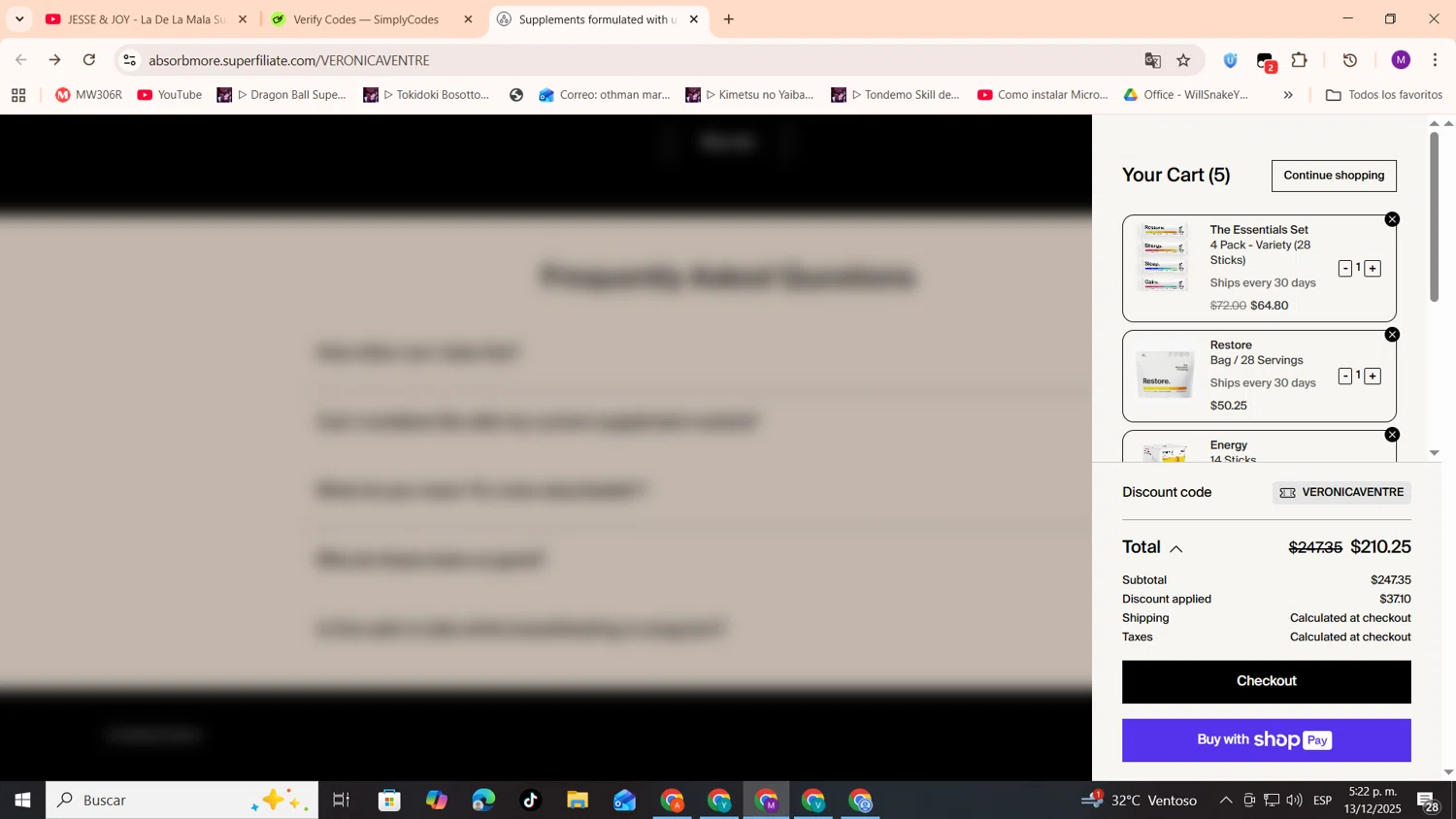Launch Microsoft Store from taskbar
This screenshot has height=819, width=1456.
click(390, 801)
